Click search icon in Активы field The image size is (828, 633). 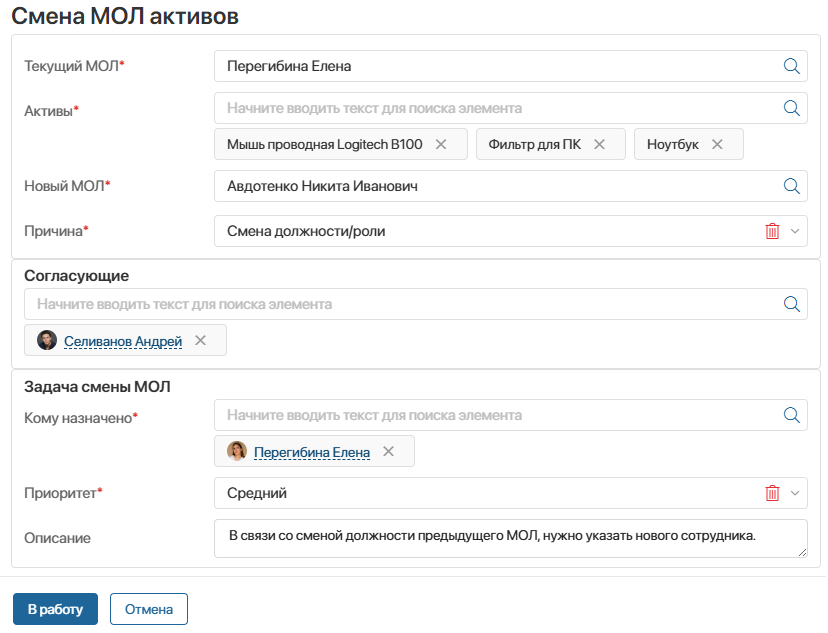791,108
